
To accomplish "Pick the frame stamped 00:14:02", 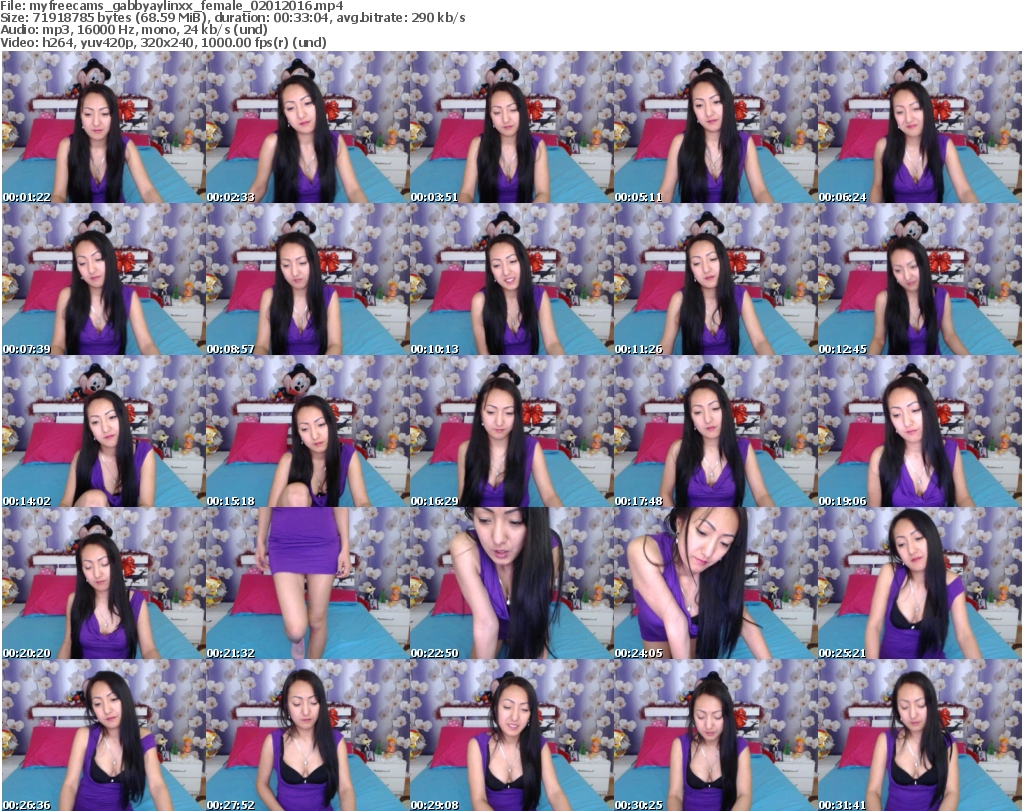I will click(x=104, y=431).
